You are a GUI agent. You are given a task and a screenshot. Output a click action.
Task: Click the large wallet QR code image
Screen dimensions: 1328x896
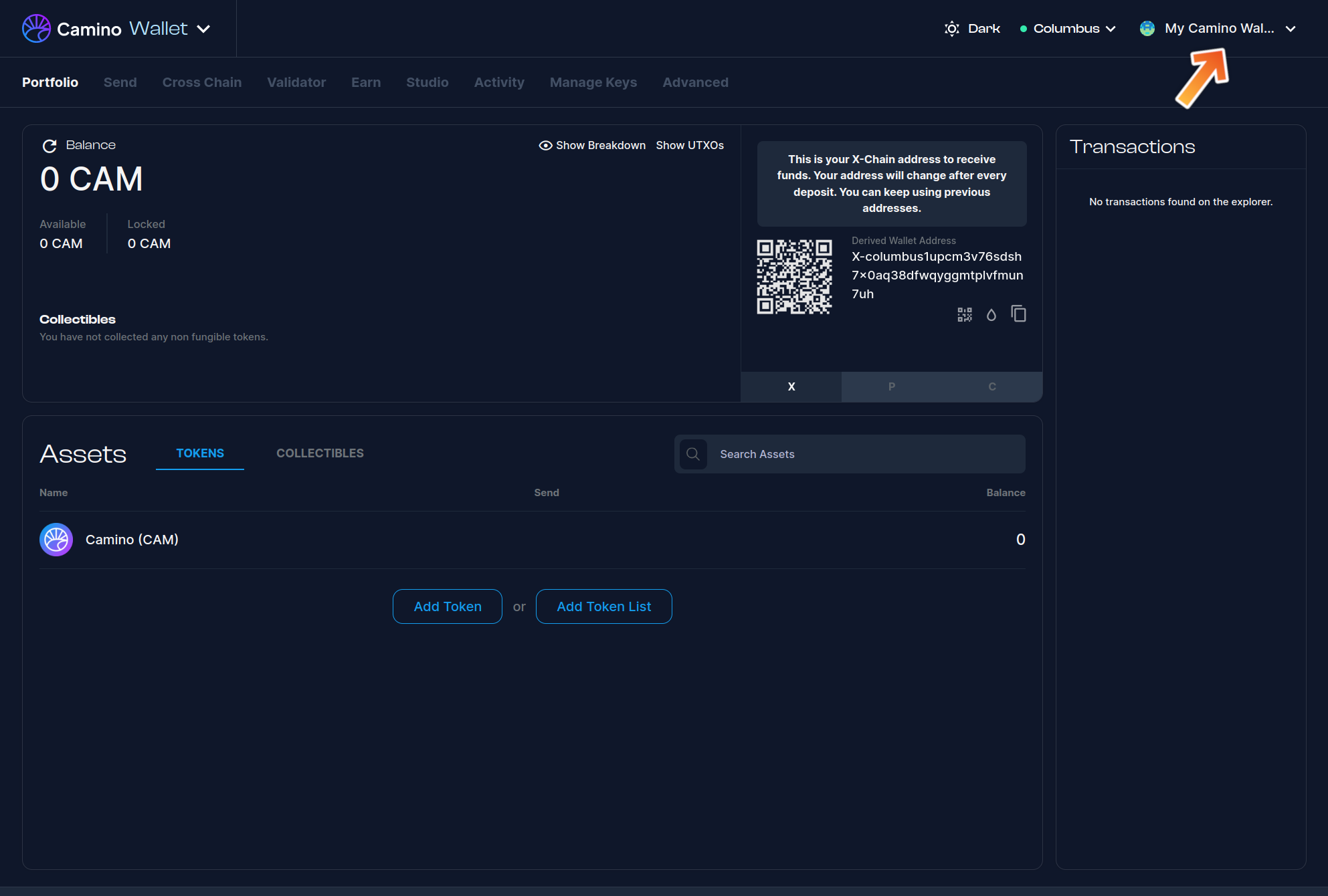[x=794, y=277]
